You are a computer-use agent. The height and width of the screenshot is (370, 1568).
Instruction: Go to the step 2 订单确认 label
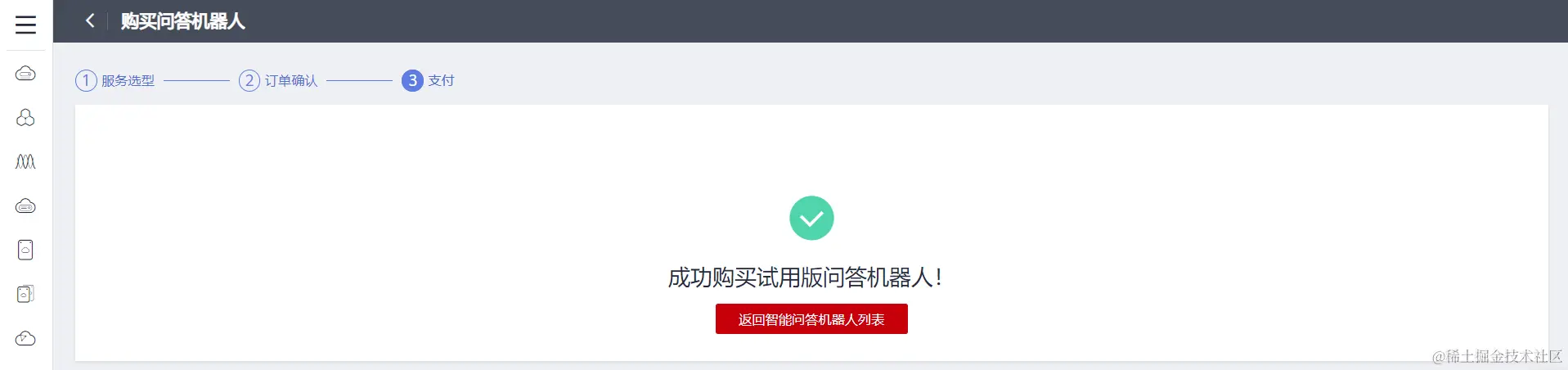pos(291,80)
